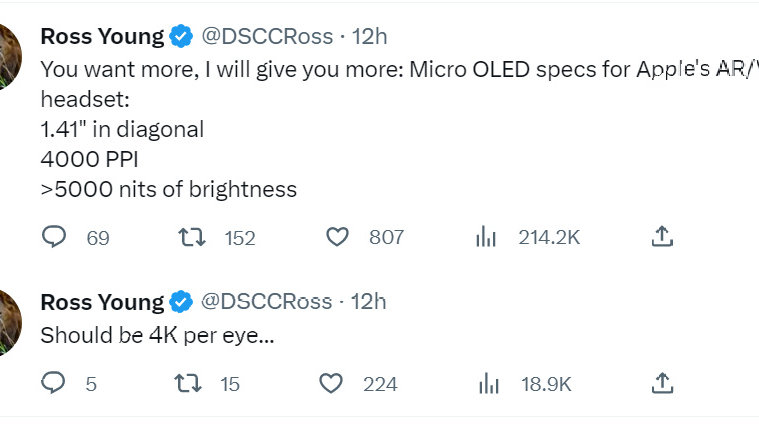The width and height of the screenshot is (759, 427).
Task: Like the '4K per eye' tweet
Action: click(331, 383)
